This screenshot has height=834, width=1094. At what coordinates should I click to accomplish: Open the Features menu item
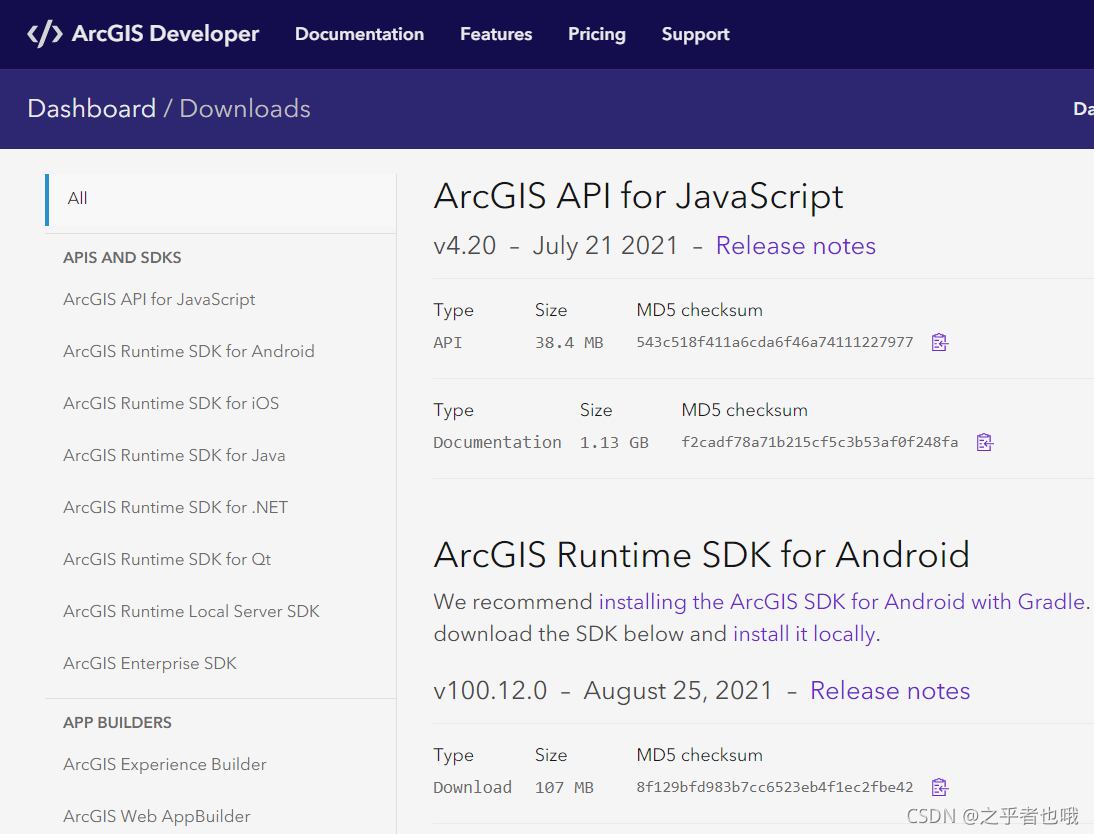(x=496, y=34)
